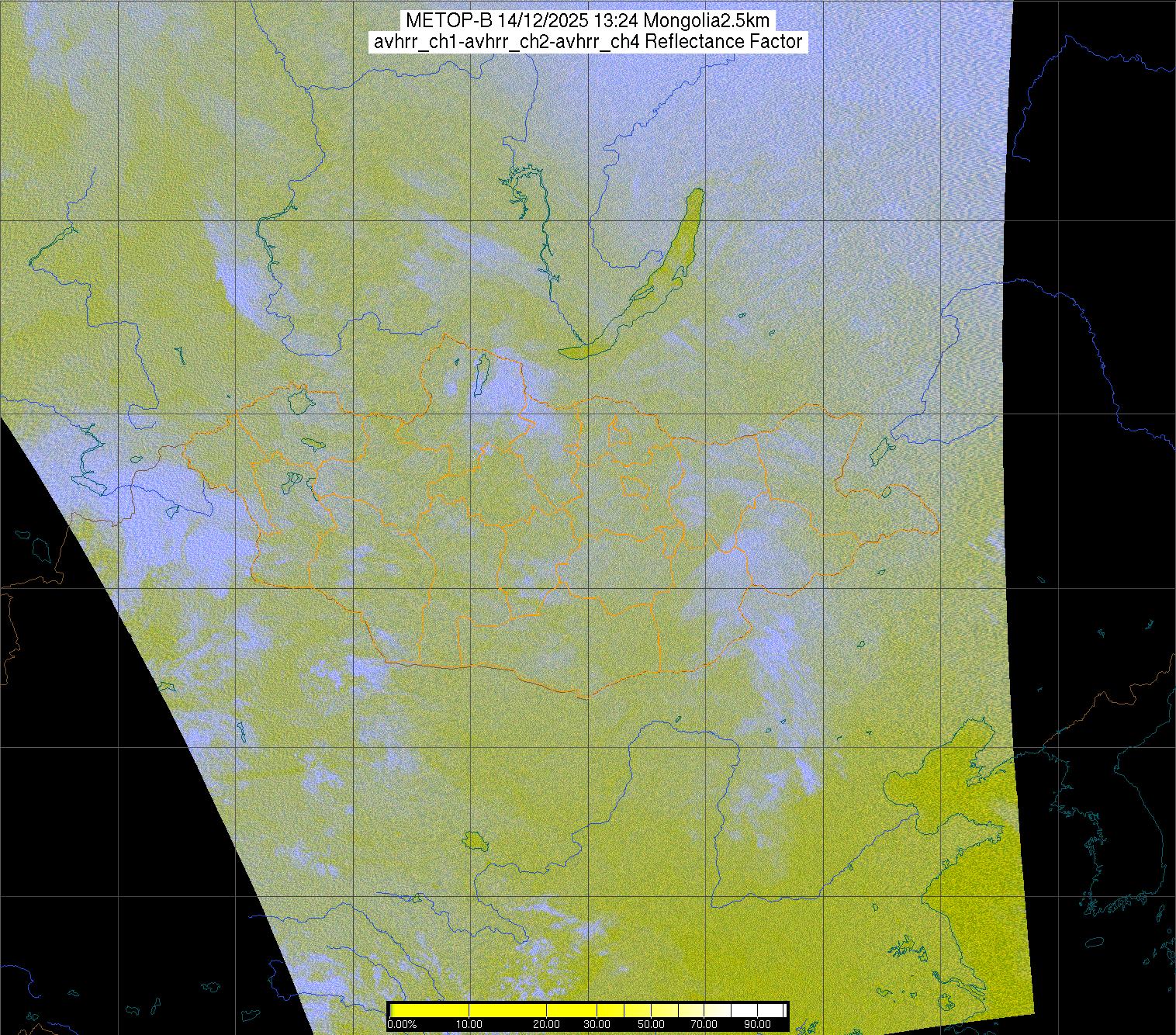Click the 10.00 label on the color scale
1176x1035 pixels.
pyautogui.click(x=469, y=1024)
